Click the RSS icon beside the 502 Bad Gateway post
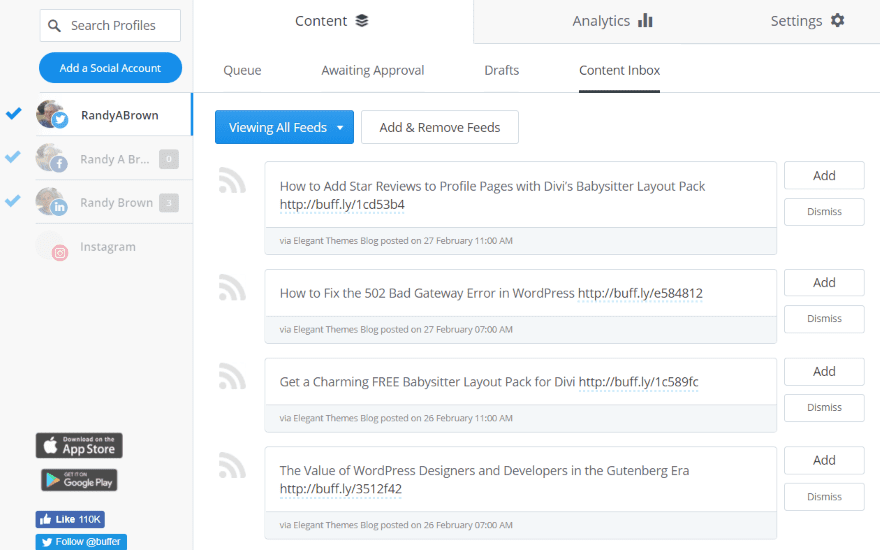 point(232,288)
